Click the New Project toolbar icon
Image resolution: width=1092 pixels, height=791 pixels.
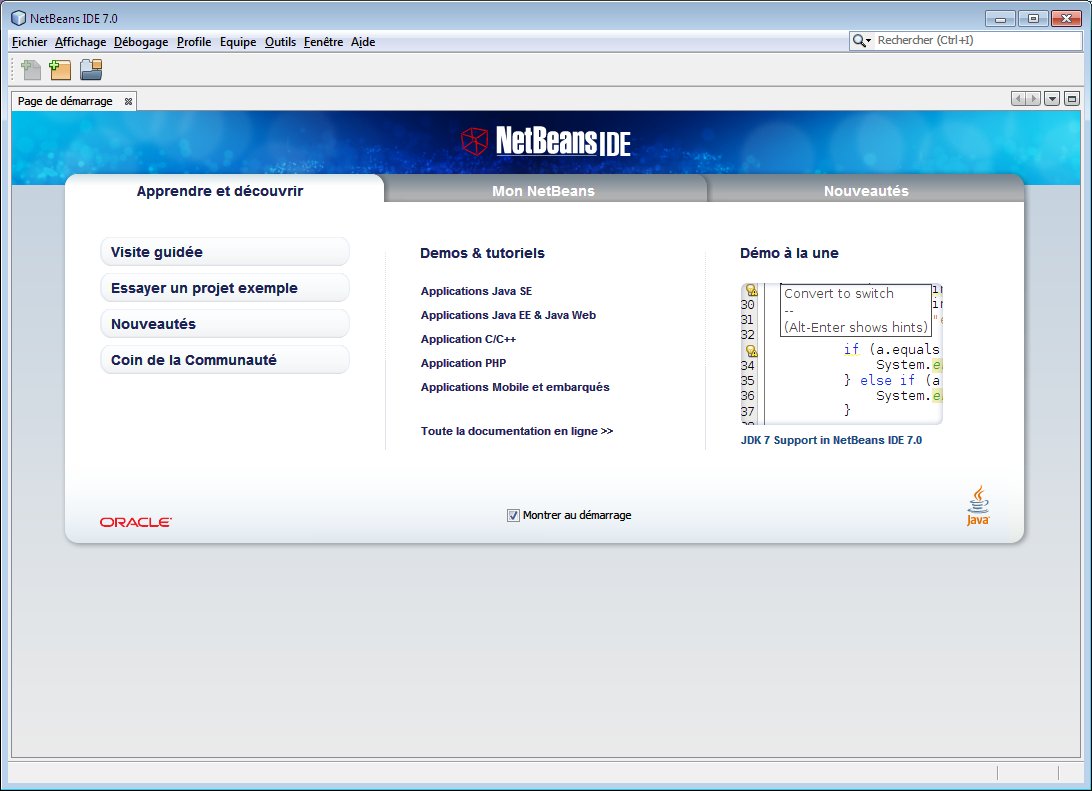pyautogui.click(x=61, y=70)
